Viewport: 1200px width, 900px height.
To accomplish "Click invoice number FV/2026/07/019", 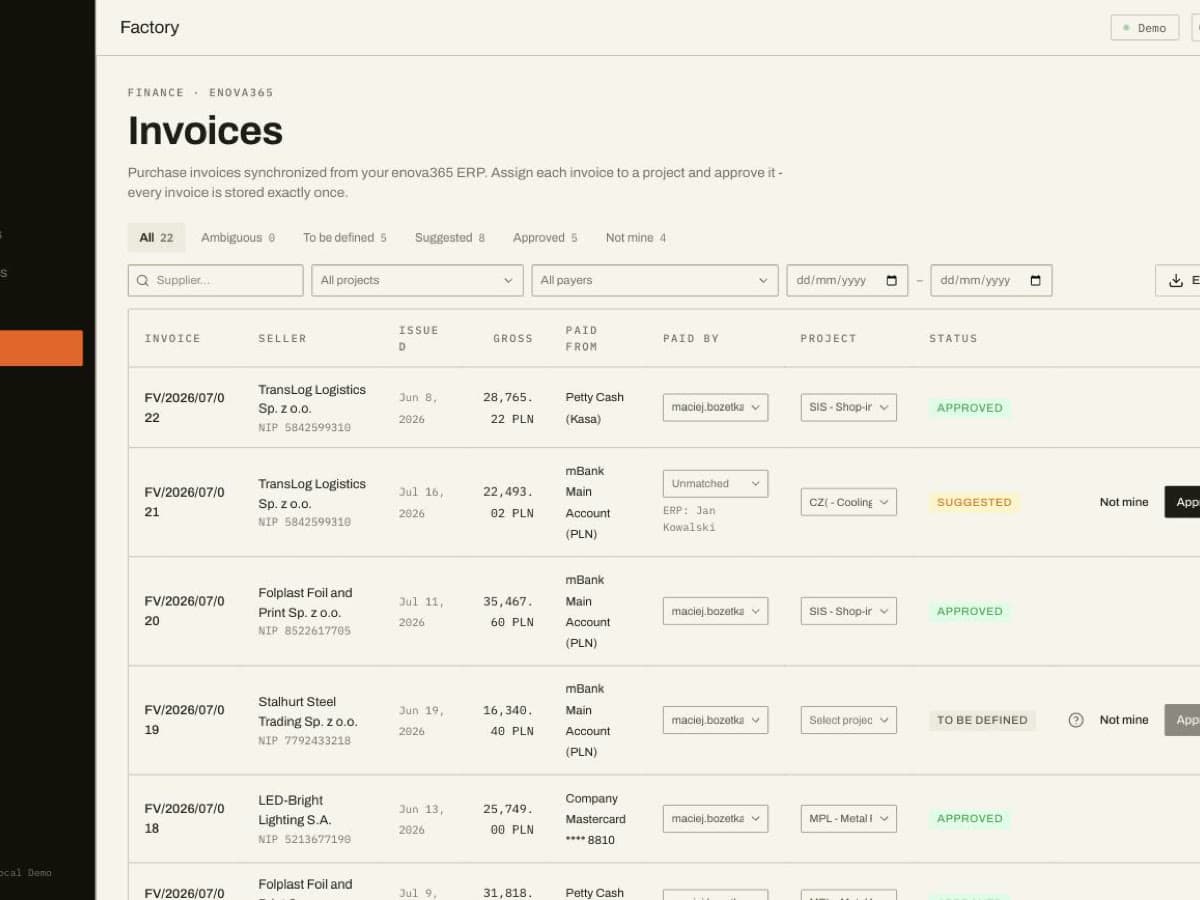I will (x=184, y=720).
